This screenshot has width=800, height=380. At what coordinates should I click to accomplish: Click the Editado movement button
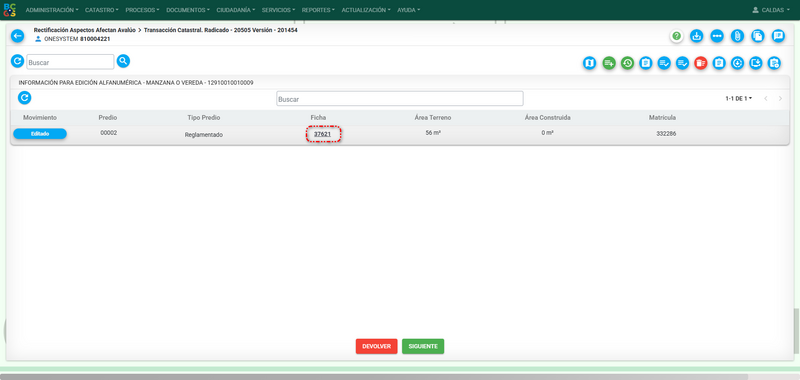pyautogui.click(x=40, y=134)
